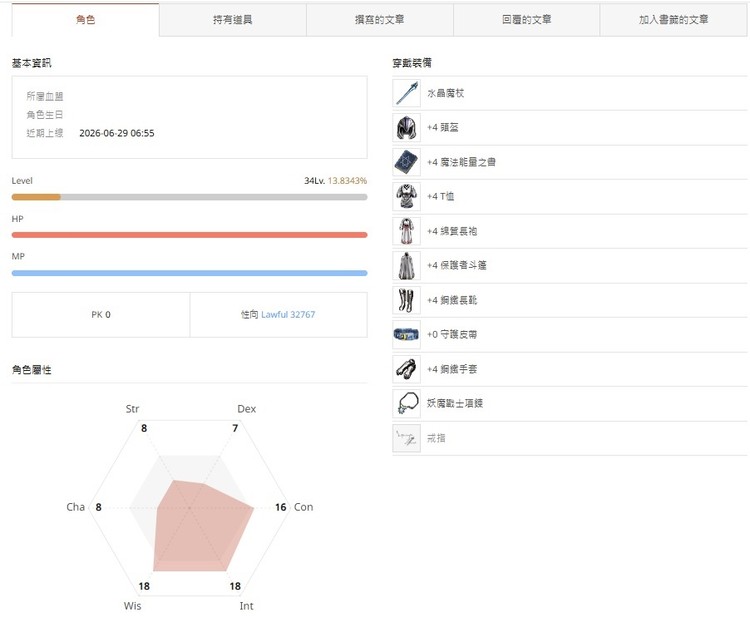750x637 pixels.
Task: Click the Dex value 7
Action: coord(235,428)
